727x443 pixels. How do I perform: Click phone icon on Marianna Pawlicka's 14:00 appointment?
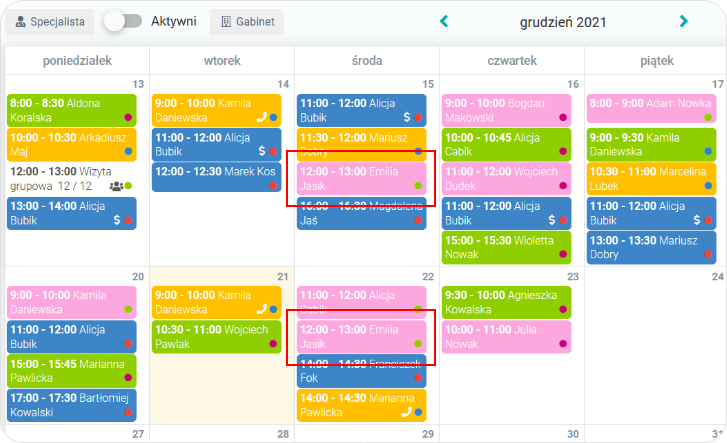point(406,412)
